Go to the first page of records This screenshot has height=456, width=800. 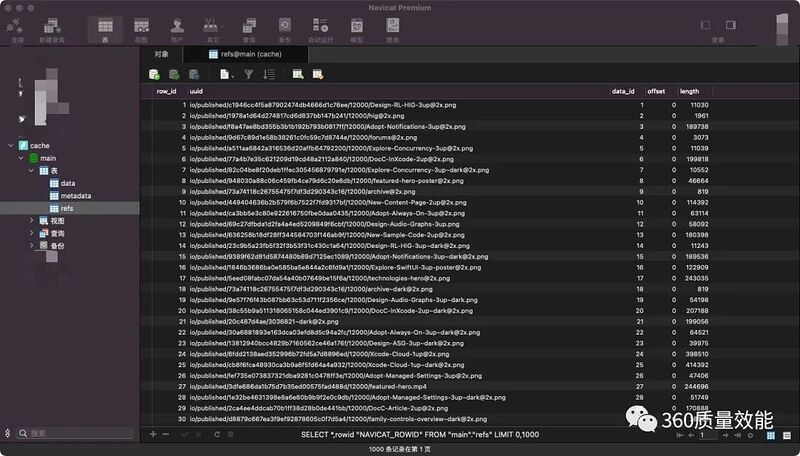click(x=680, y=435)
